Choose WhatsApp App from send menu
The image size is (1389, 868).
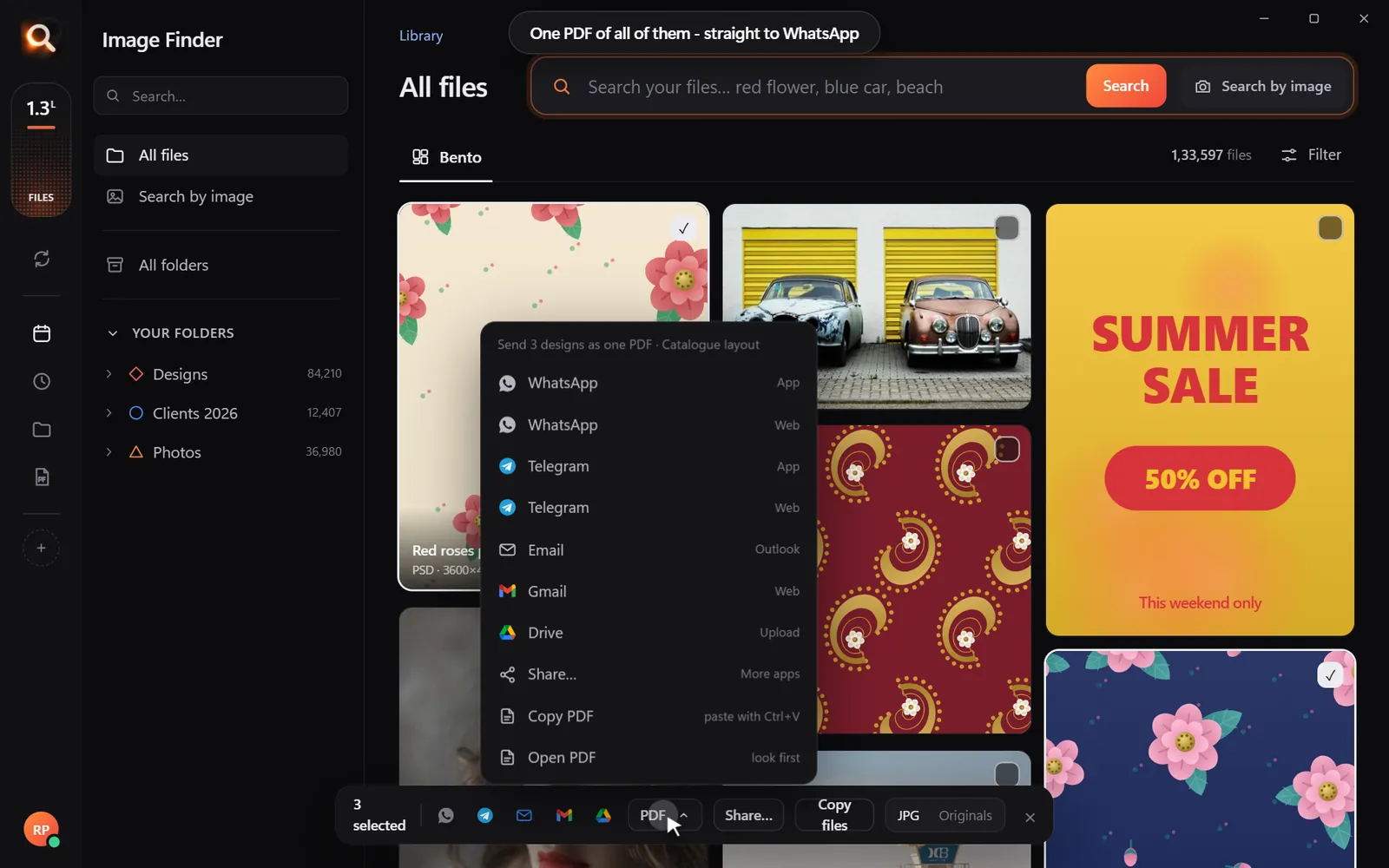pyautogui.click(x=648, y=383)
